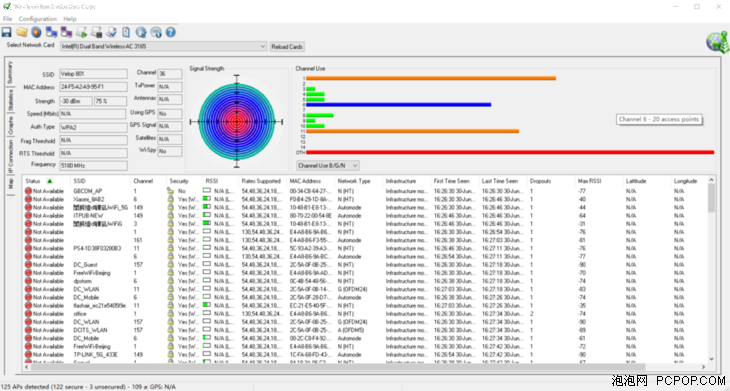
Task: Click the floppy disk save icon
Action: 7,32
